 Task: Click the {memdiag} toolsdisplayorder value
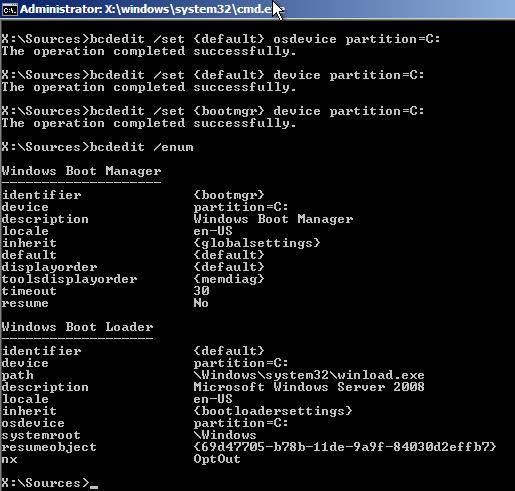point(229,279)
